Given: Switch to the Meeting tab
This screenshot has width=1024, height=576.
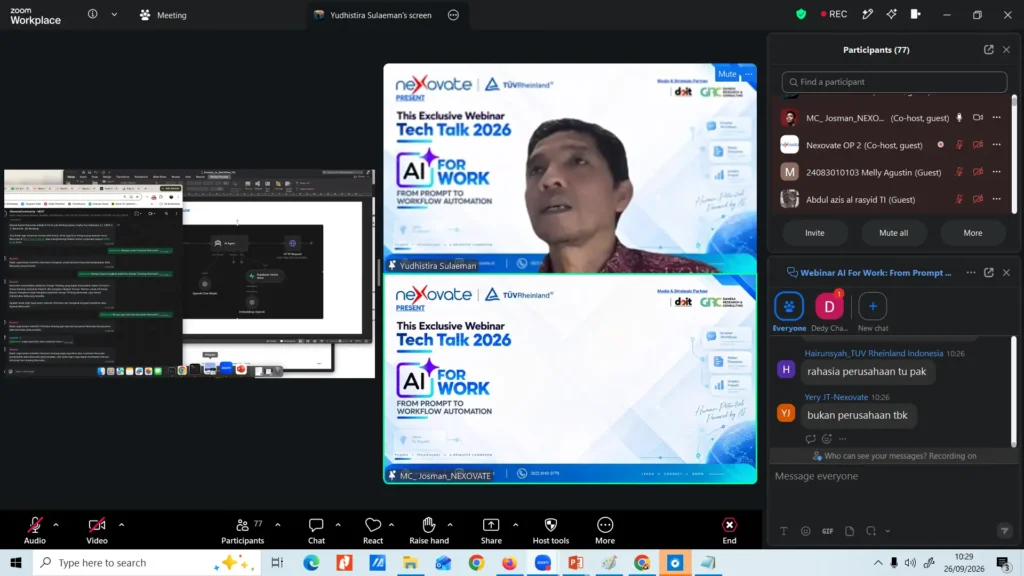Looking at the screenshot, I should click(x=163, y=15).
